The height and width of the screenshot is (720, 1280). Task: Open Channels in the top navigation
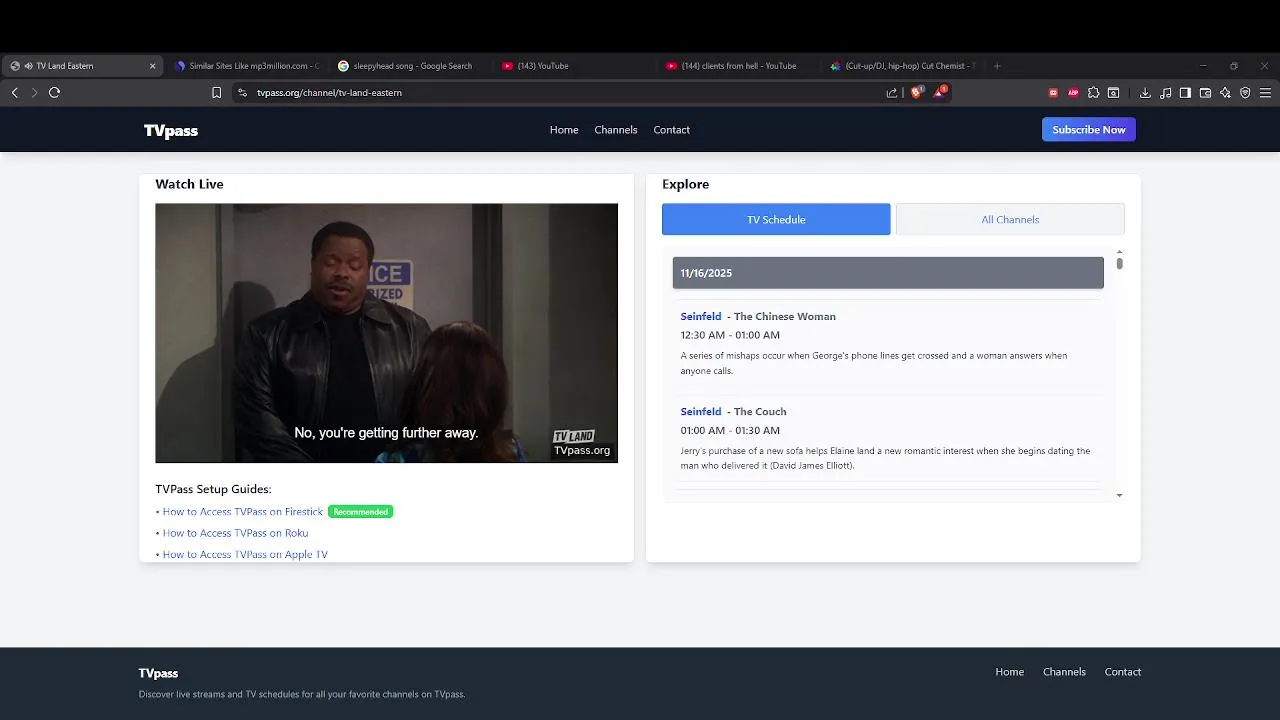616,130
